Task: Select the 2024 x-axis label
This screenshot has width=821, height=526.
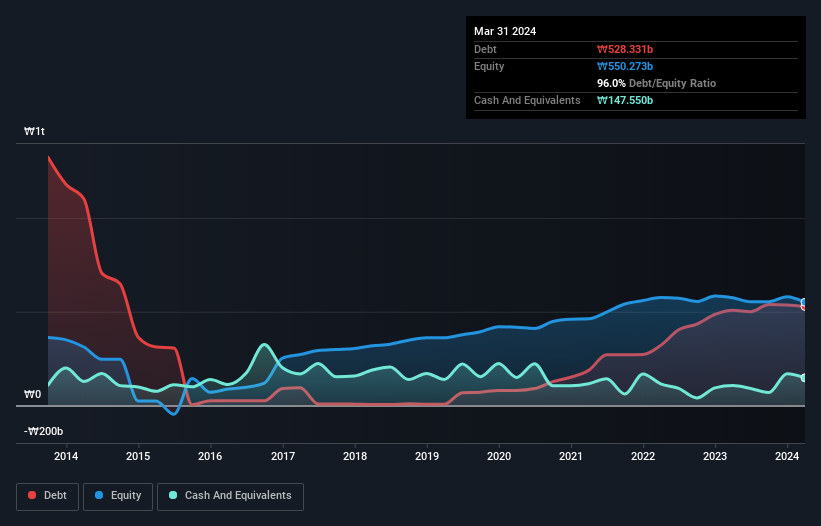Action: click(787, 456)
